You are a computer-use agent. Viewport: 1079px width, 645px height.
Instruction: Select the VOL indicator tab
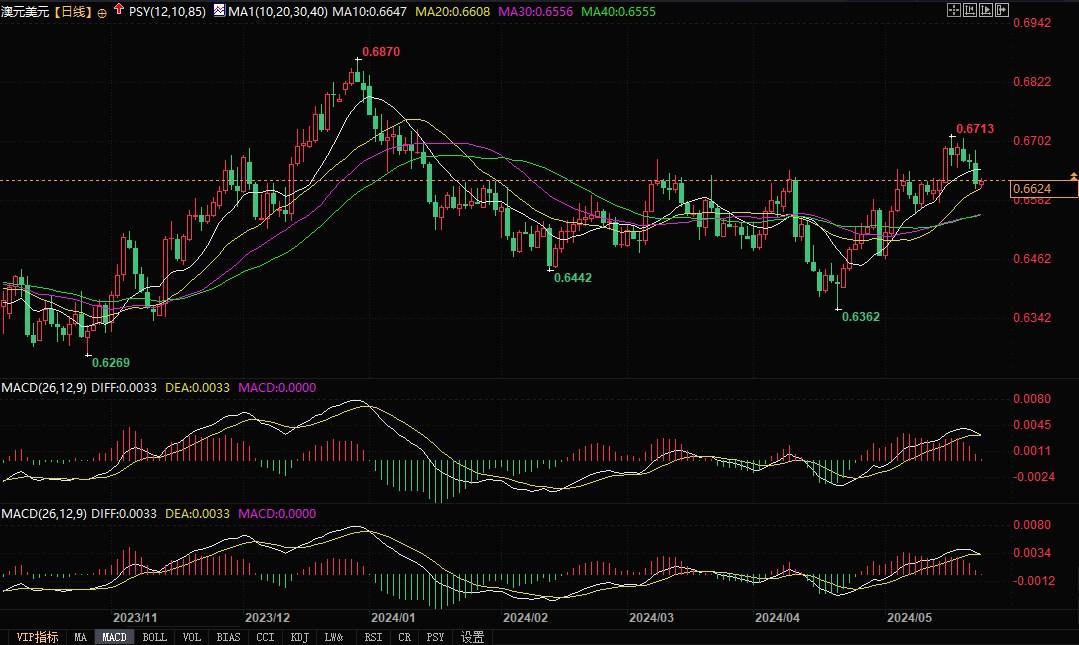pos(192,637)
